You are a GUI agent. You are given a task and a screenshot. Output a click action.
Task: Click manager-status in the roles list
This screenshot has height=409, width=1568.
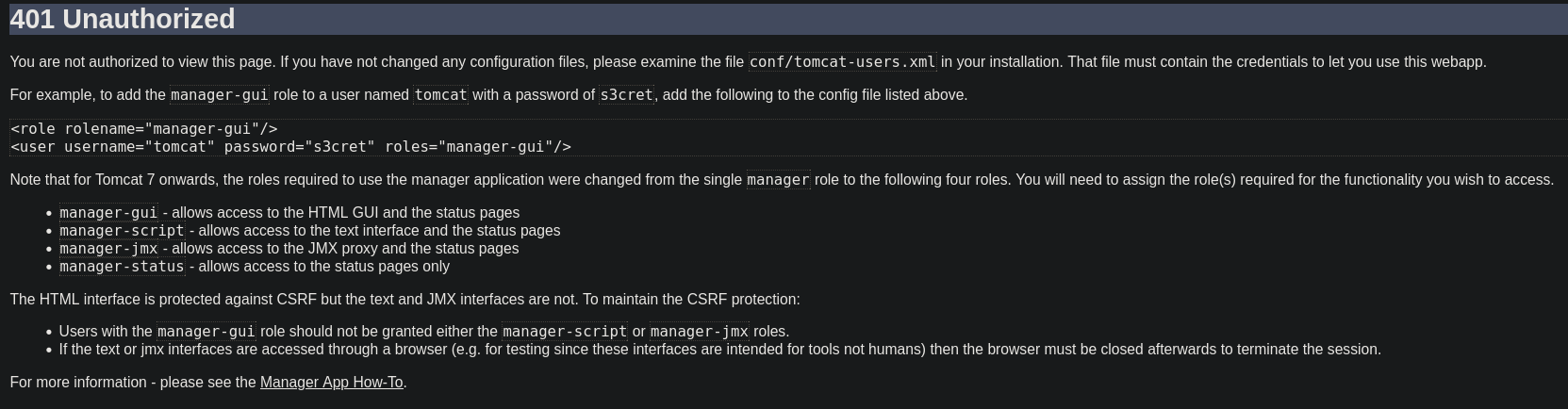(x=122, y=267)
